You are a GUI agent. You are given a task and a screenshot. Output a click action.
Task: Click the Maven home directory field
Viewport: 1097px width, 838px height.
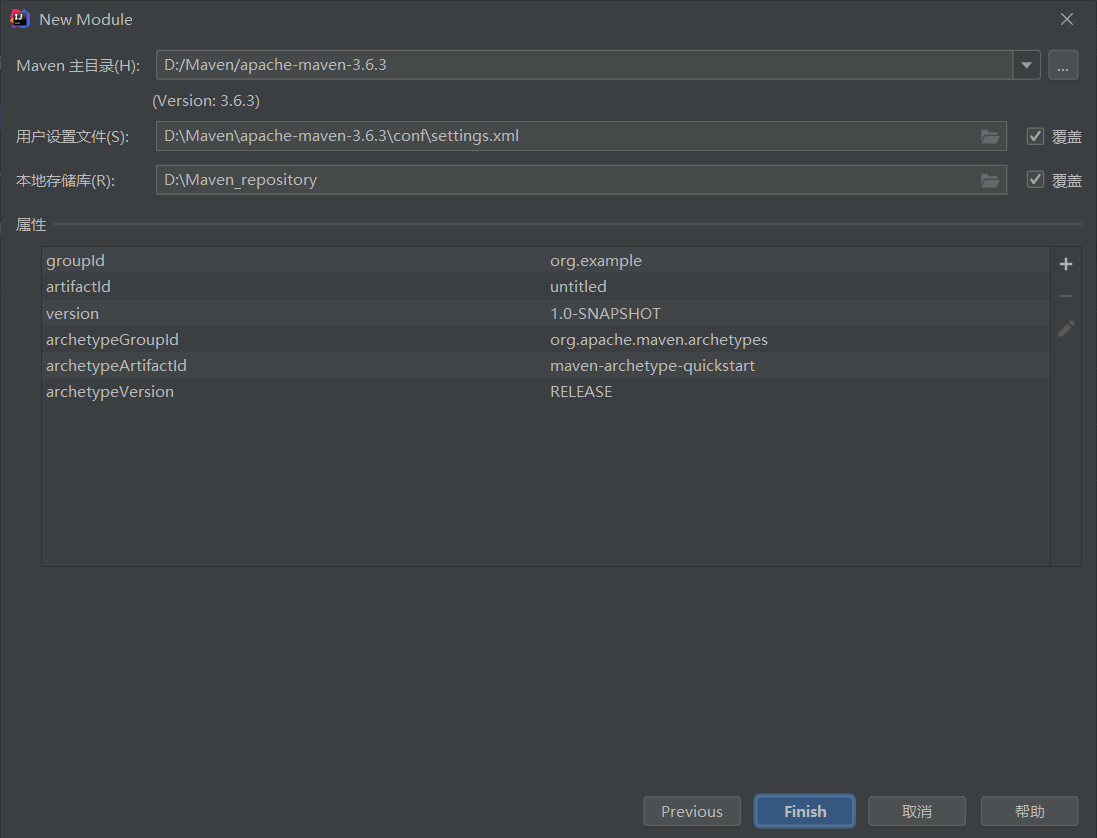pyautogui.click(x=584, y=65)
